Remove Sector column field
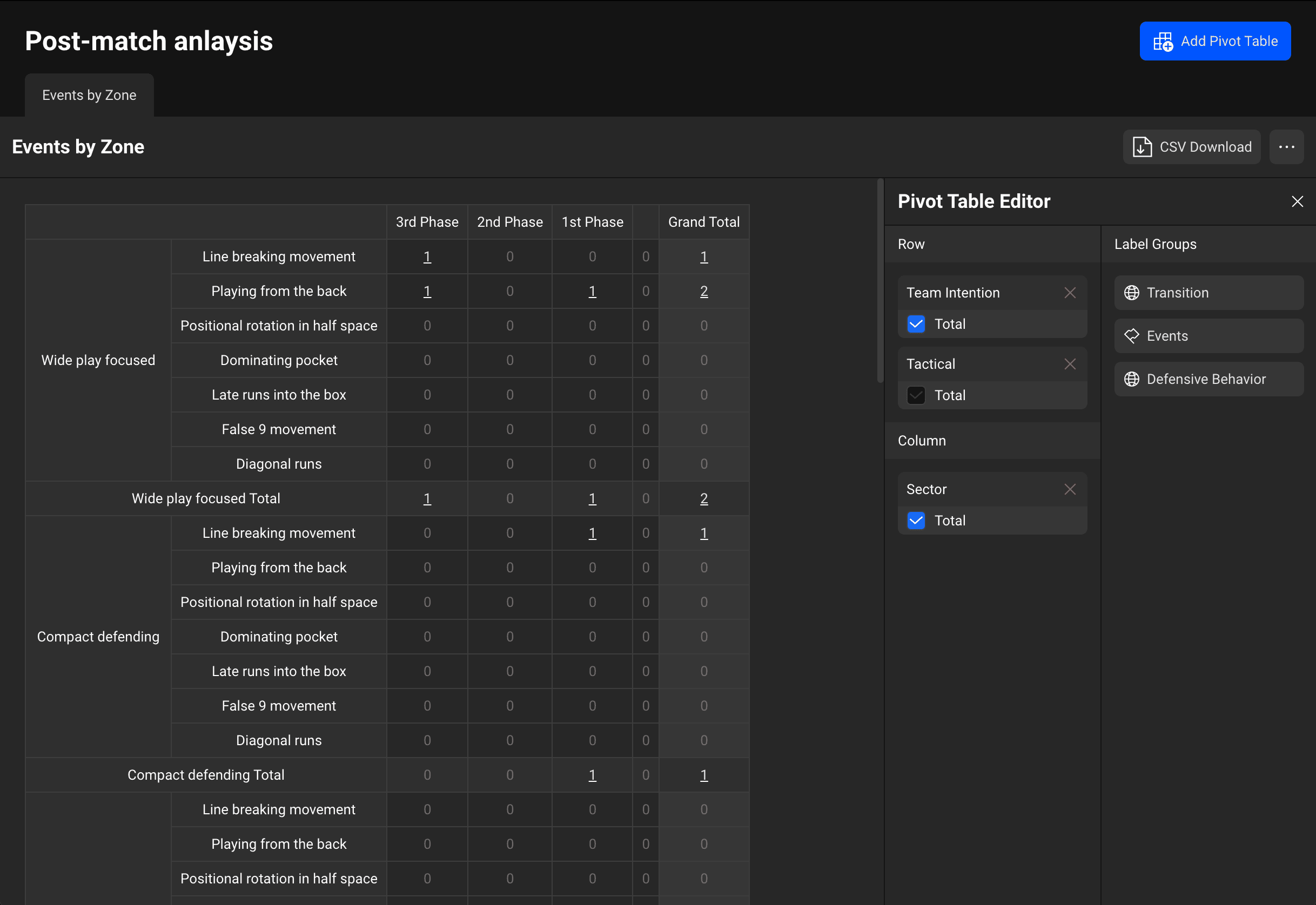This screenshot has height=905, width=1316. (1069, 489)
